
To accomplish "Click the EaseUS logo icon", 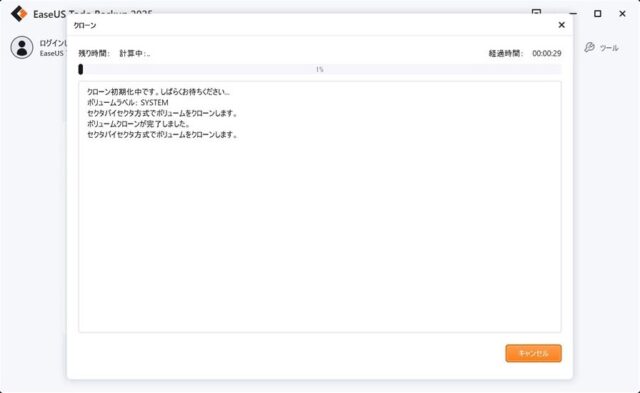I will tap(19, 14).
